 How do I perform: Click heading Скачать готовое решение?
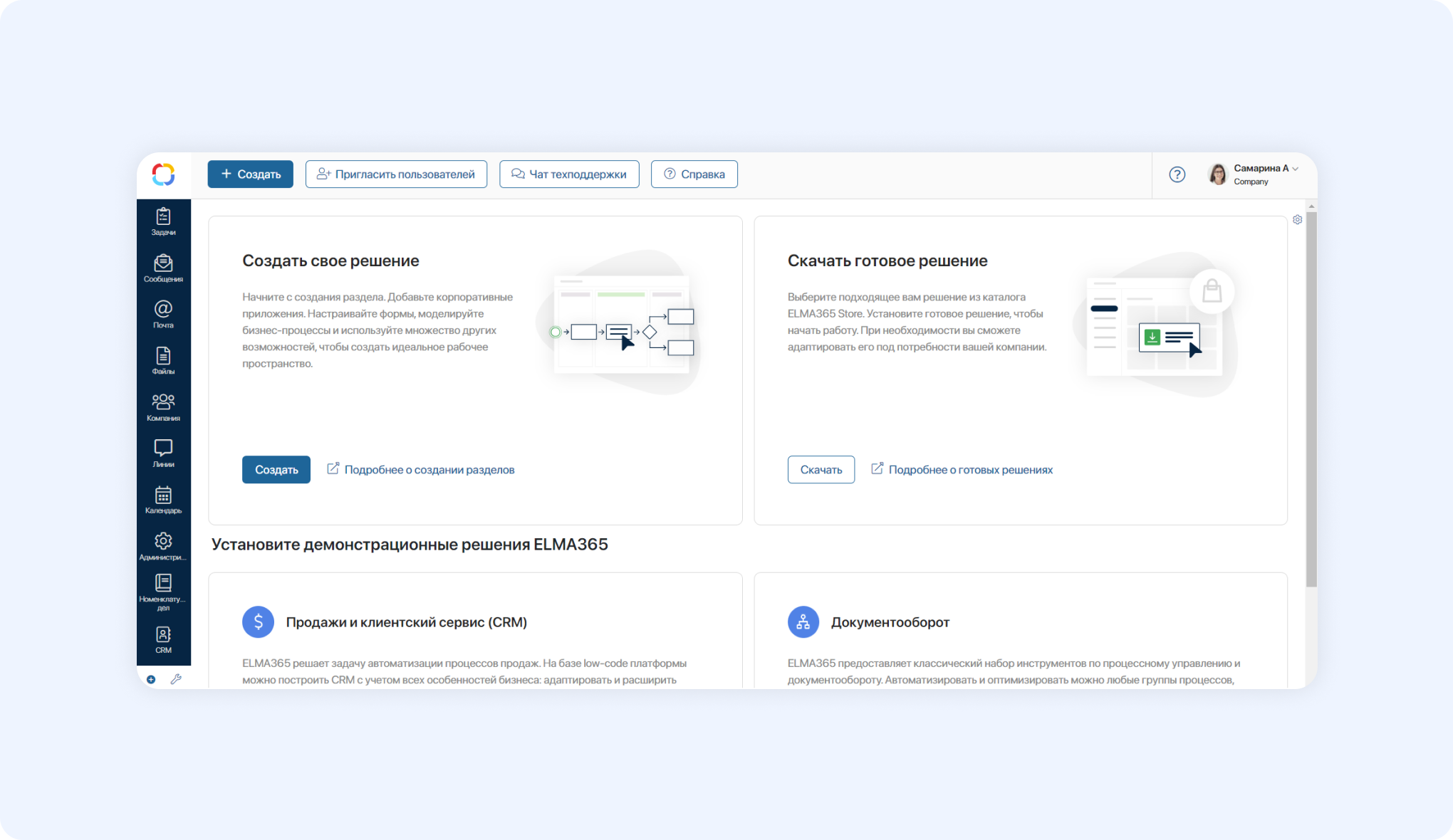[887, 261]
